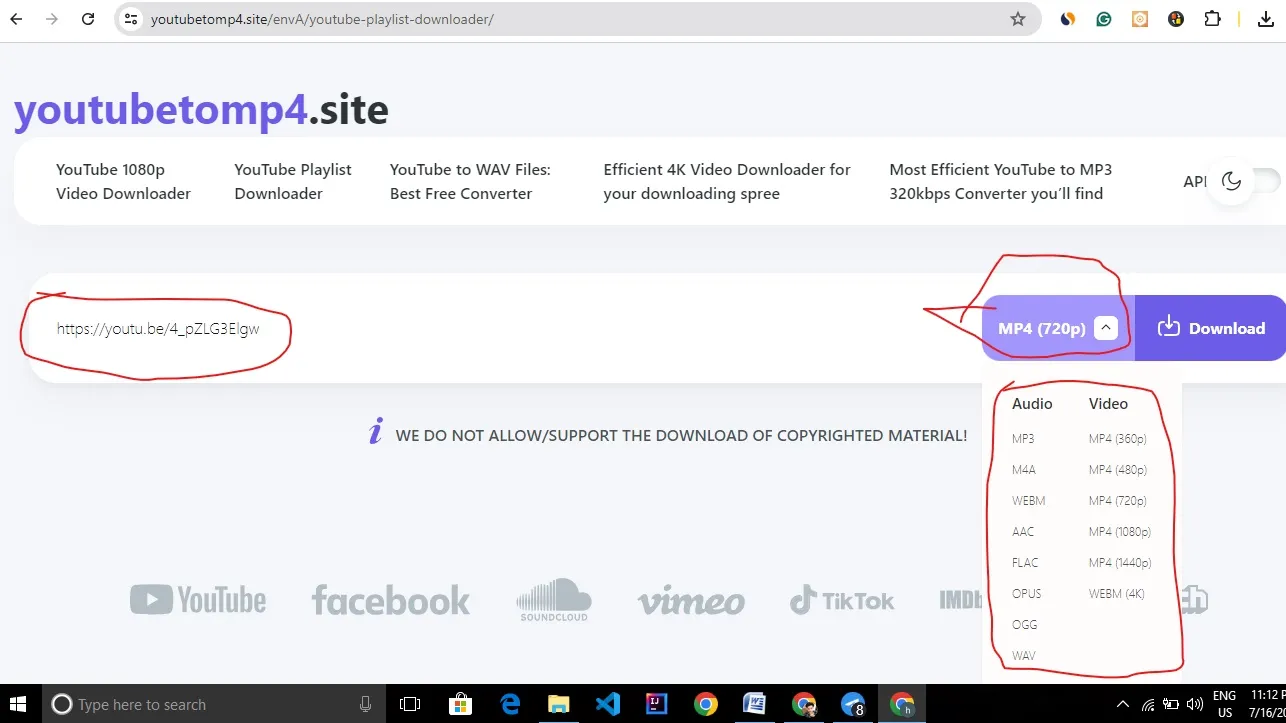This screenshot has height=723, width=1286.
Task: Open Task View from taskbar
Action: [411, 704]
